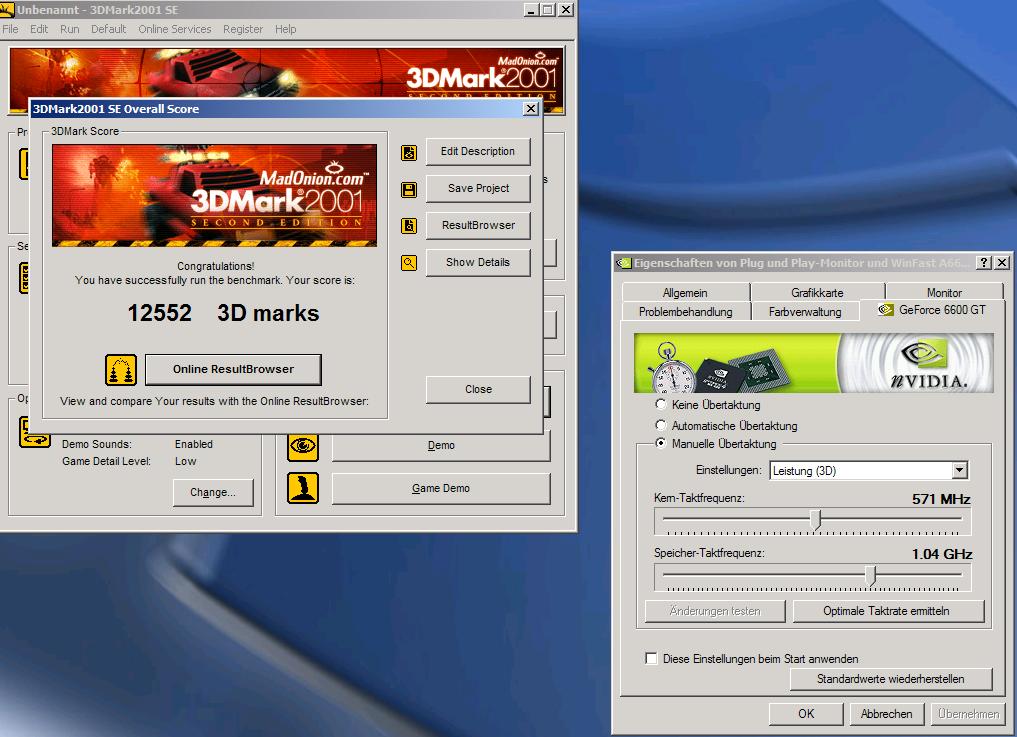Click the Abbrechen button
The image size is (1017, 737).
coord(887,714)
